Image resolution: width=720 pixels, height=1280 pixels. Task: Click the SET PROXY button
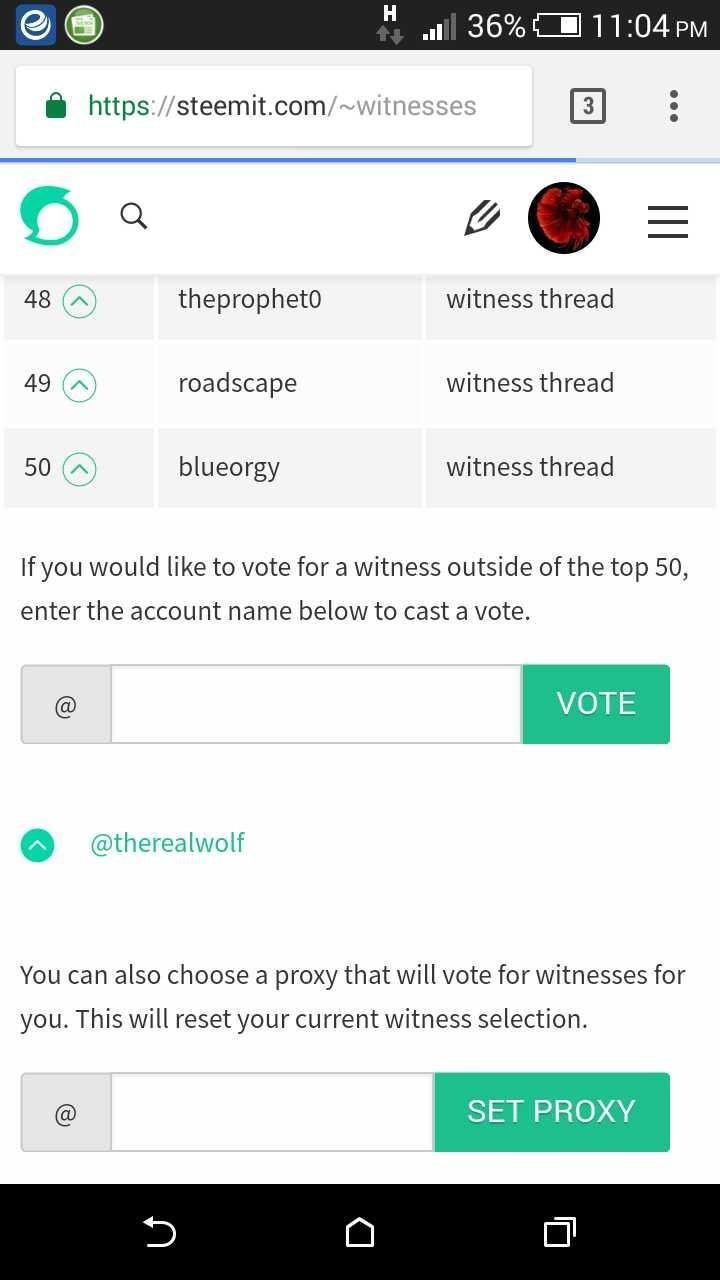click(x=552, y=1112)
